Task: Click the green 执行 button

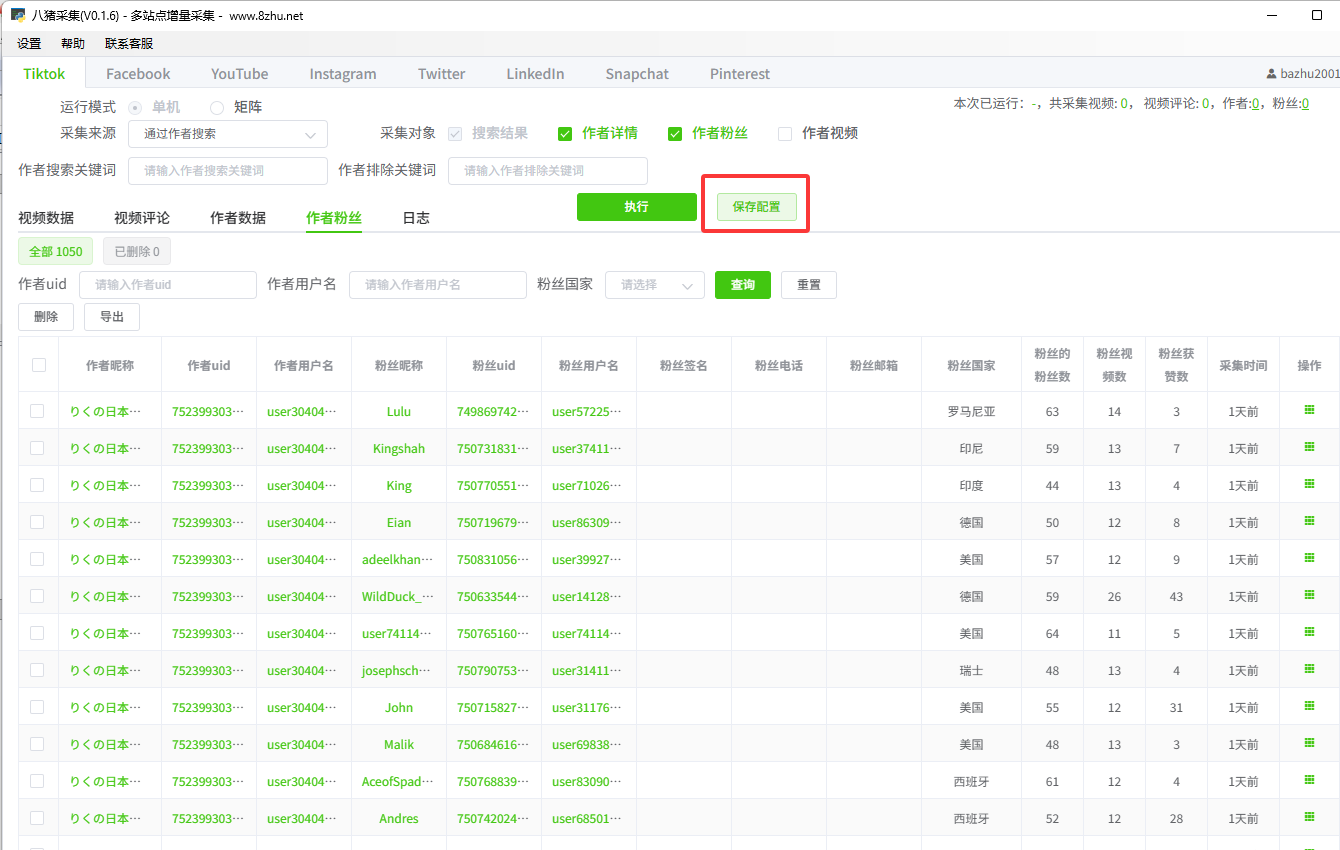Action: coord(636,207)
